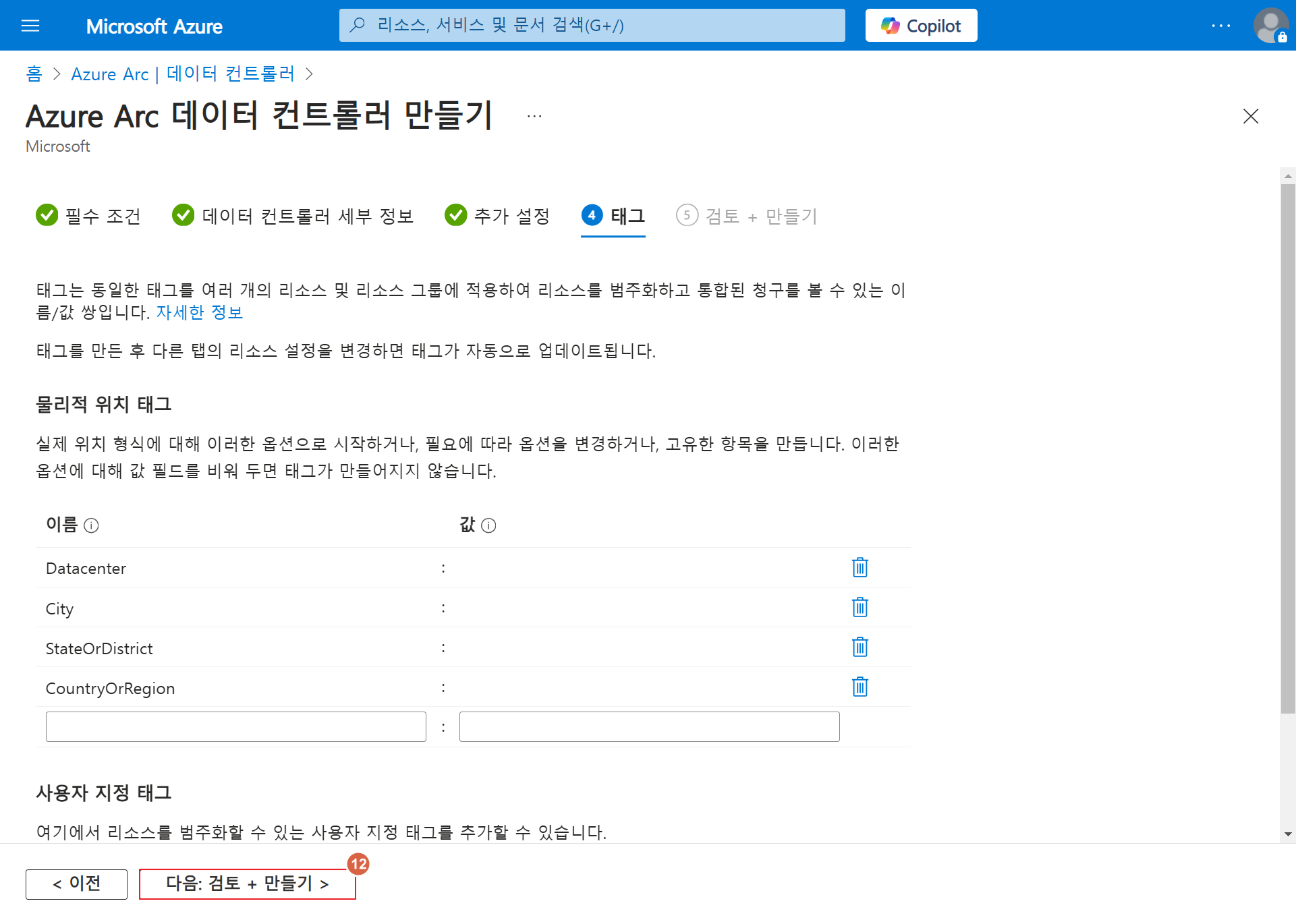Click the empty tag name input field
The image size is (1296, 924).
tap(235, 727)
